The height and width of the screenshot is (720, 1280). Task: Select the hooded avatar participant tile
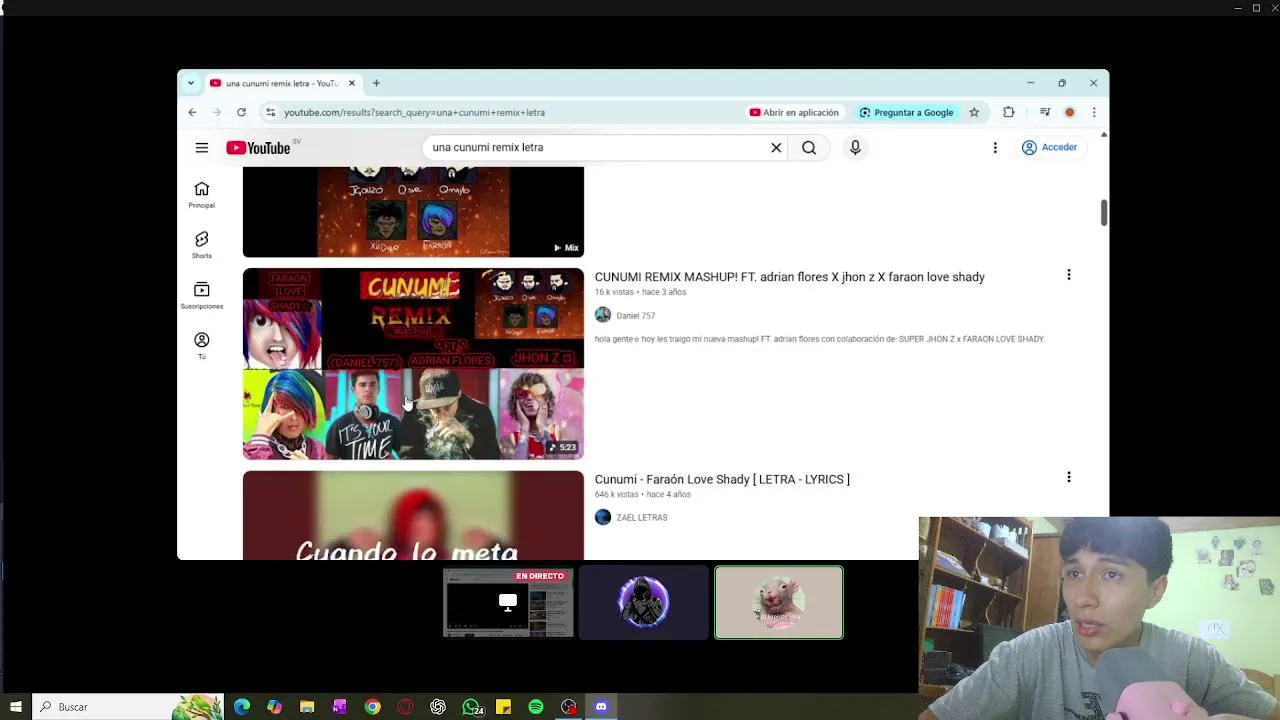click(643, 602)
